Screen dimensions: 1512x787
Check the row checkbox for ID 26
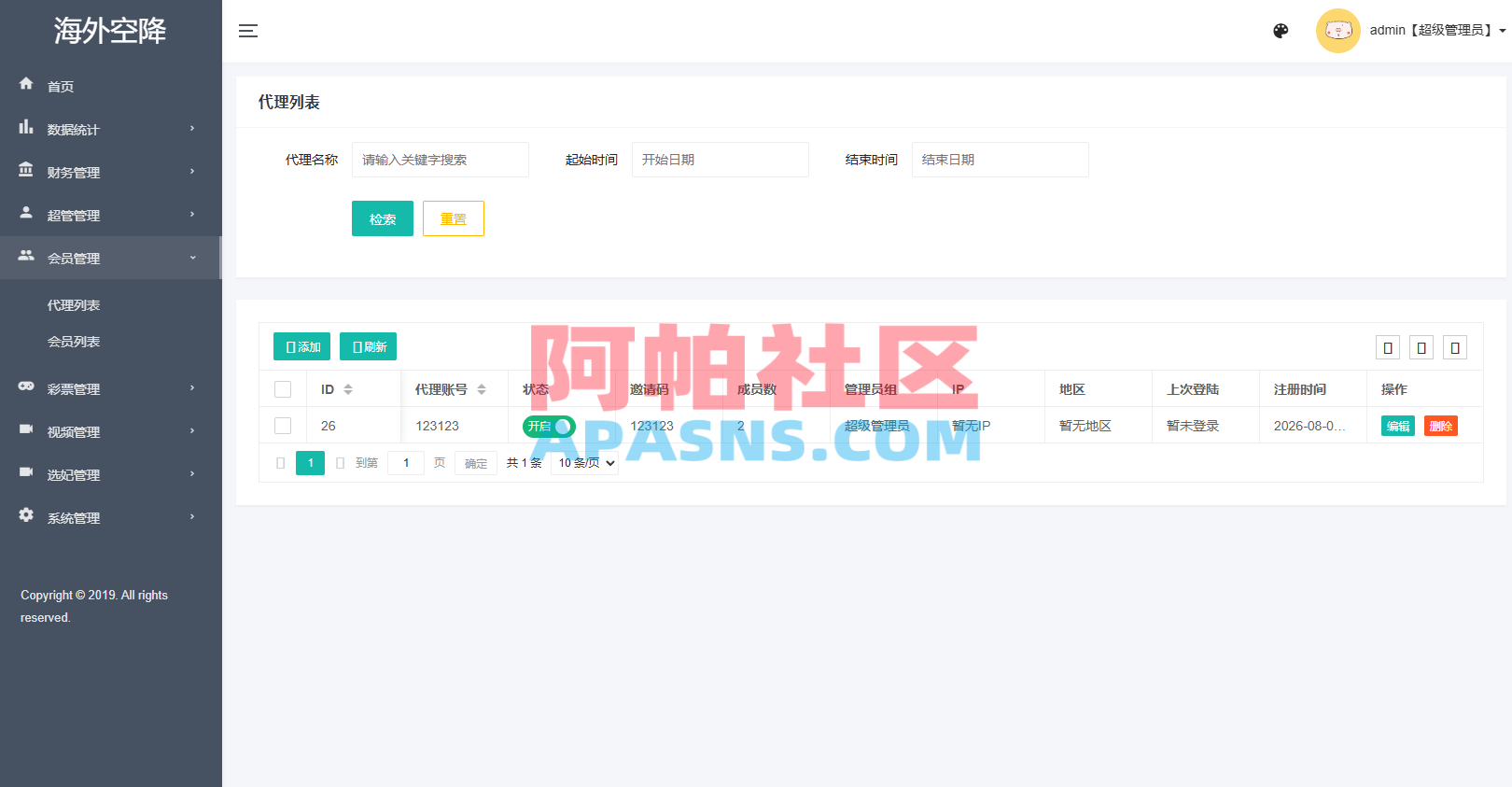(283, 426)
